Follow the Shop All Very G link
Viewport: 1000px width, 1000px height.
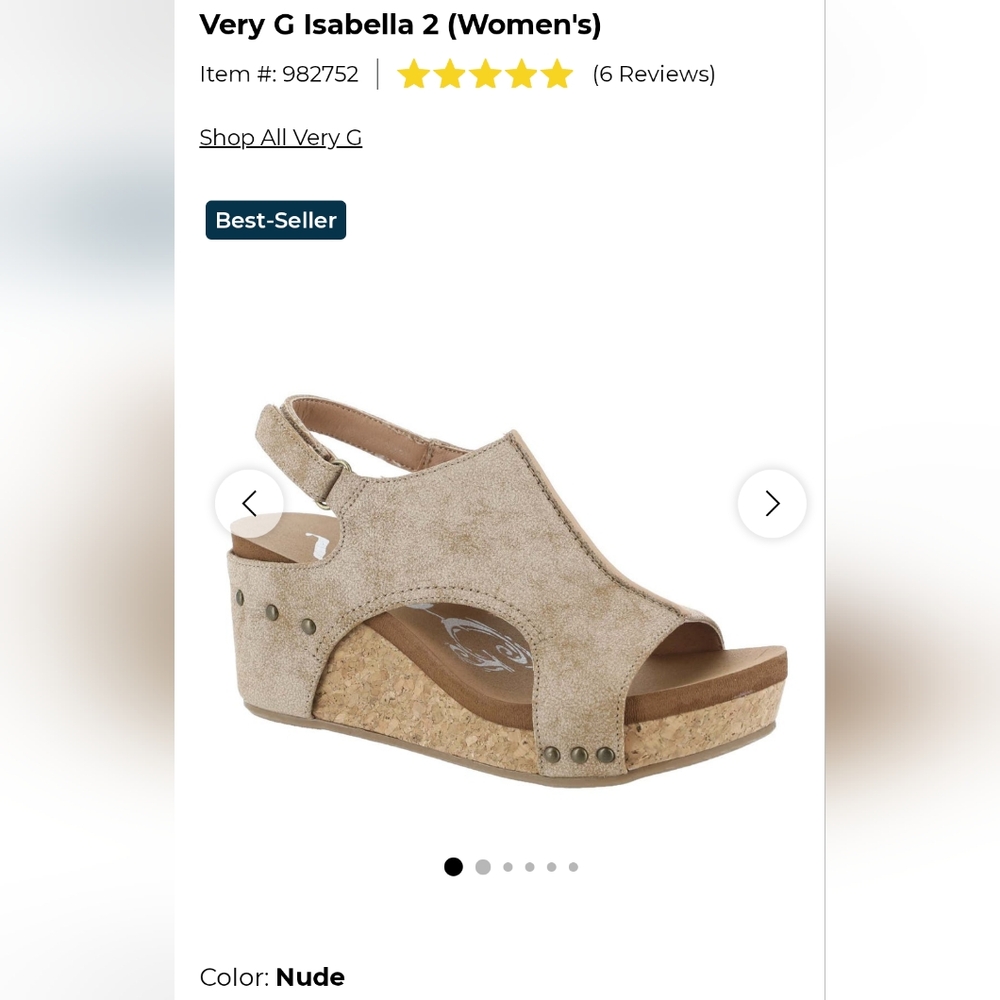pyautogui.click(x=280, y=137)
